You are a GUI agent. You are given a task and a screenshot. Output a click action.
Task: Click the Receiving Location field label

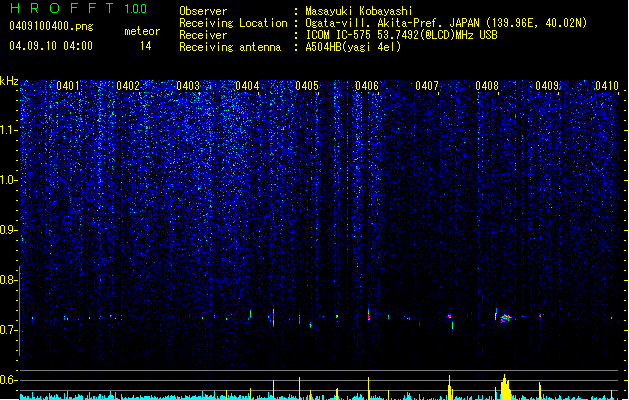click(x=233, y=23)
